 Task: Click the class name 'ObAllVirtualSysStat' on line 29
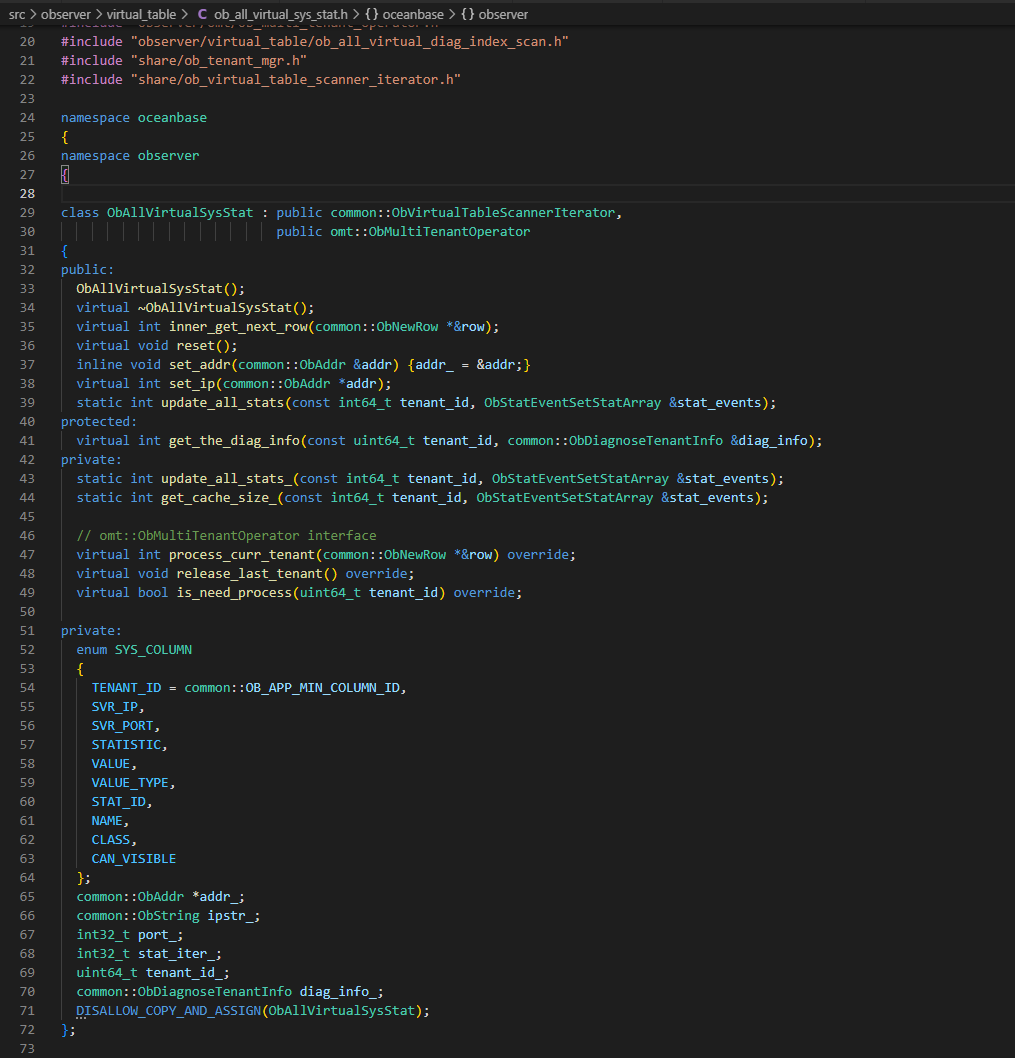pos(180,213)
